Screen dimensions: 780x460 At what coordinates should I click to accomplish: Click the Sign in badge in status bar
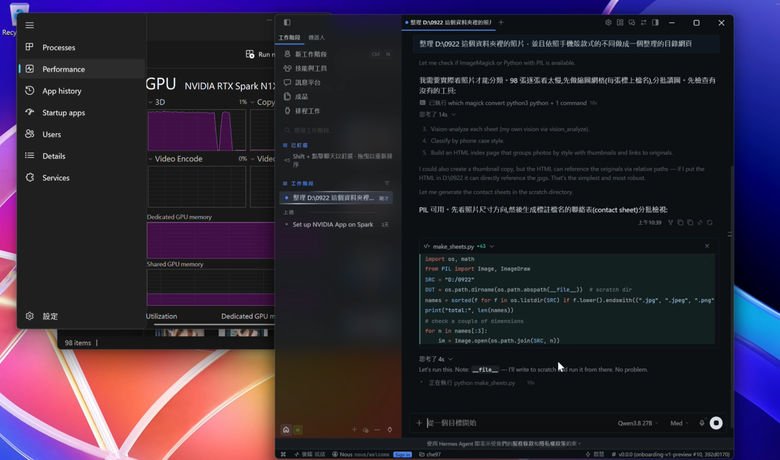tap(402, 455)
